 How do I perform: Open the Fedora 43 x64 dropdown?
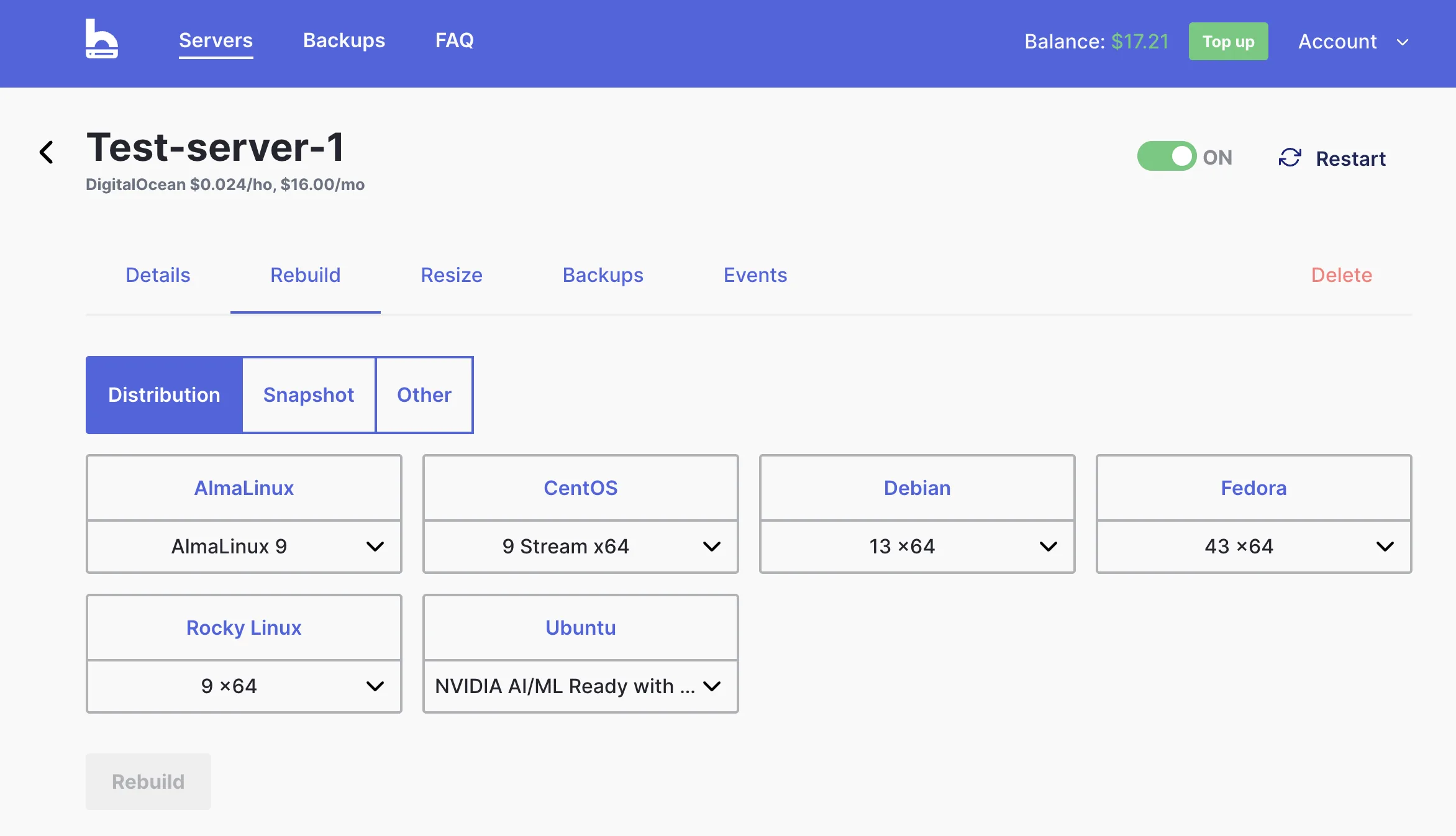(1254, 547)
